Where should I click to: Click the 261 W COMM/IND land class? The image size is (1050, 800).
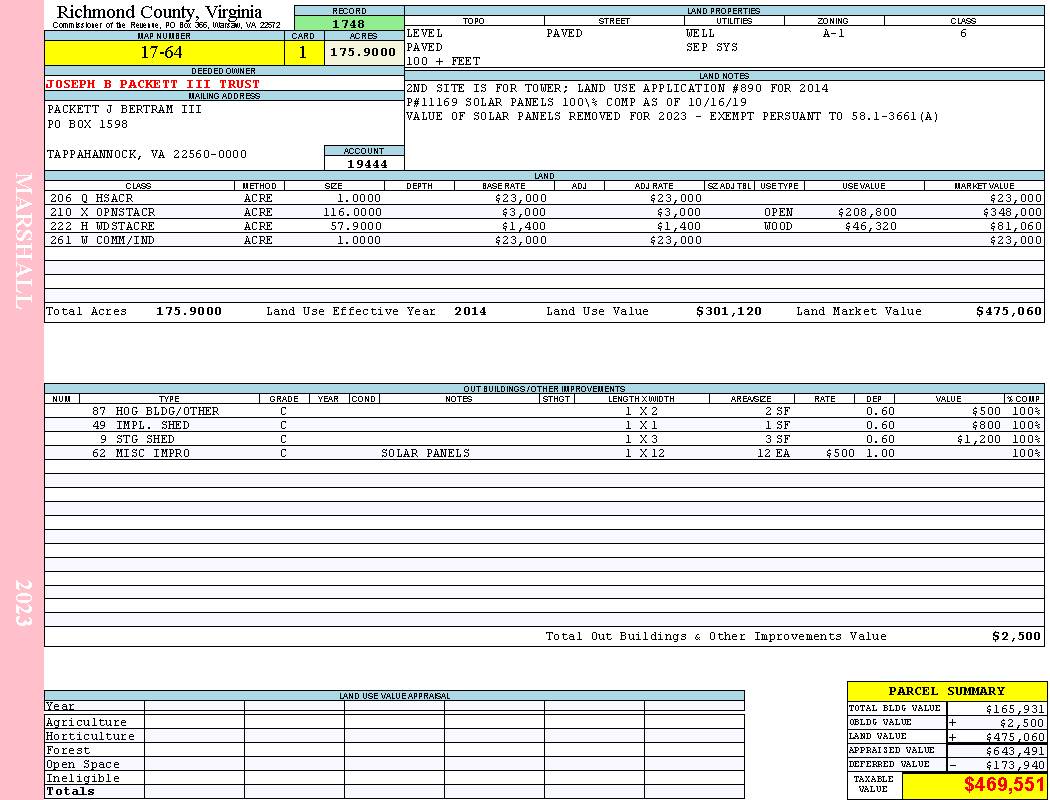[102, 240]
